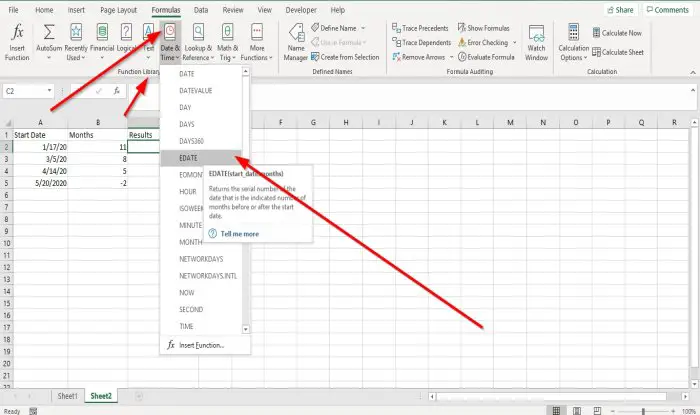Click the zoom out minus button
This screenshot has width=700, height=415.
coord(613,411)
